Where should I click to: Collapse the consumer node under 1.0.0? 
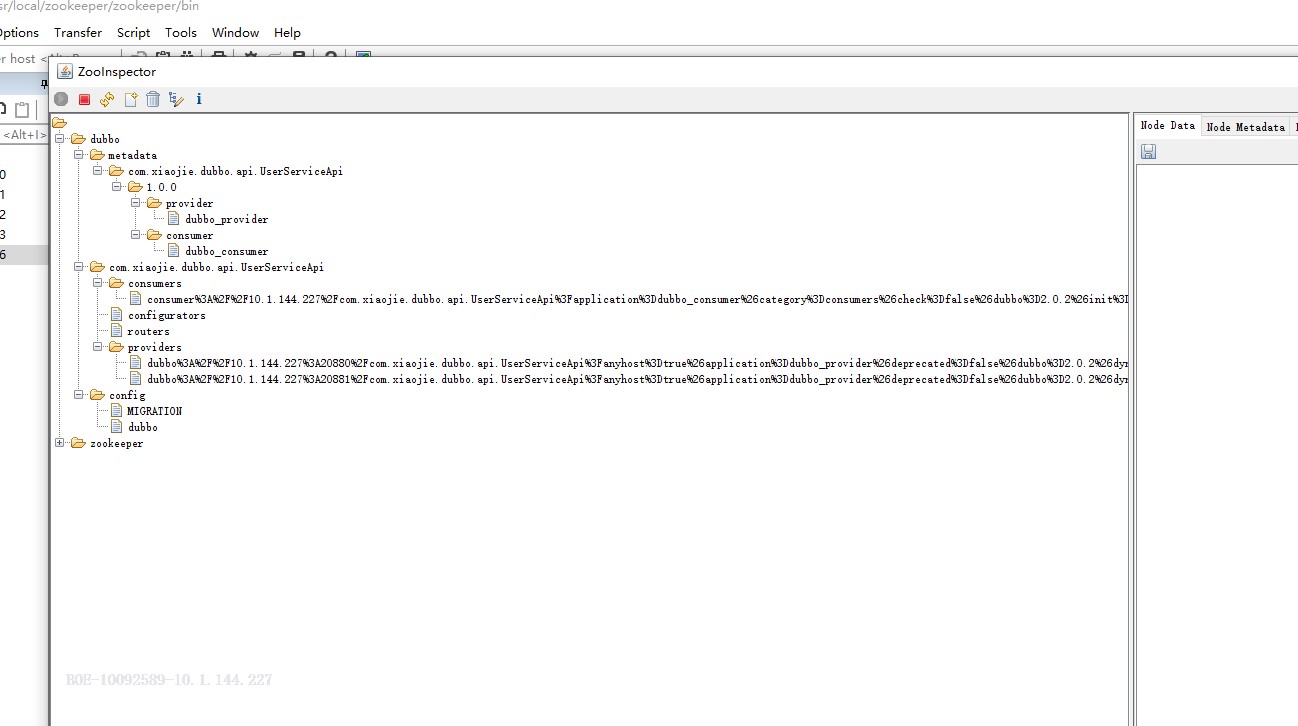136,235
